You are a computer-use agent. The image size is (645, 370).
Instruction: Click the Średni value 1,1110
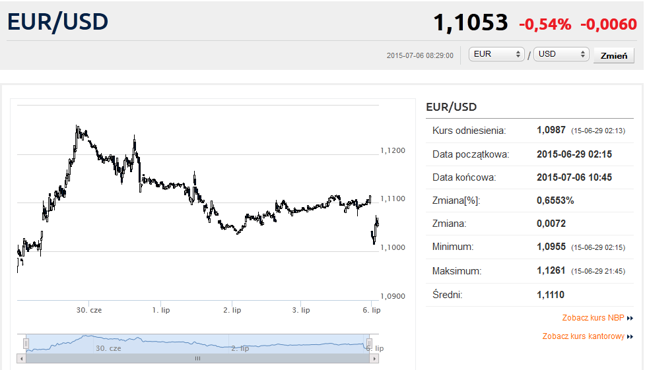pos(550,295)
